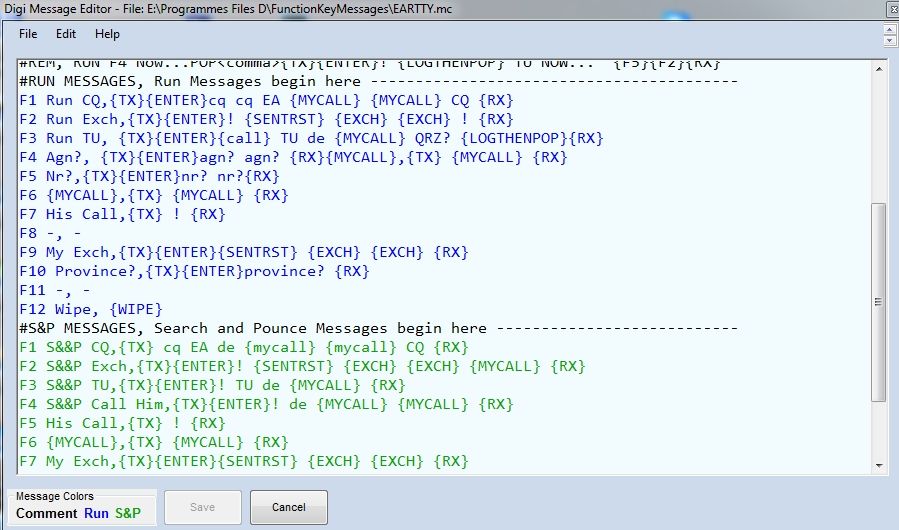Click the text editor's scroll up arrow

tap(879, 69)
